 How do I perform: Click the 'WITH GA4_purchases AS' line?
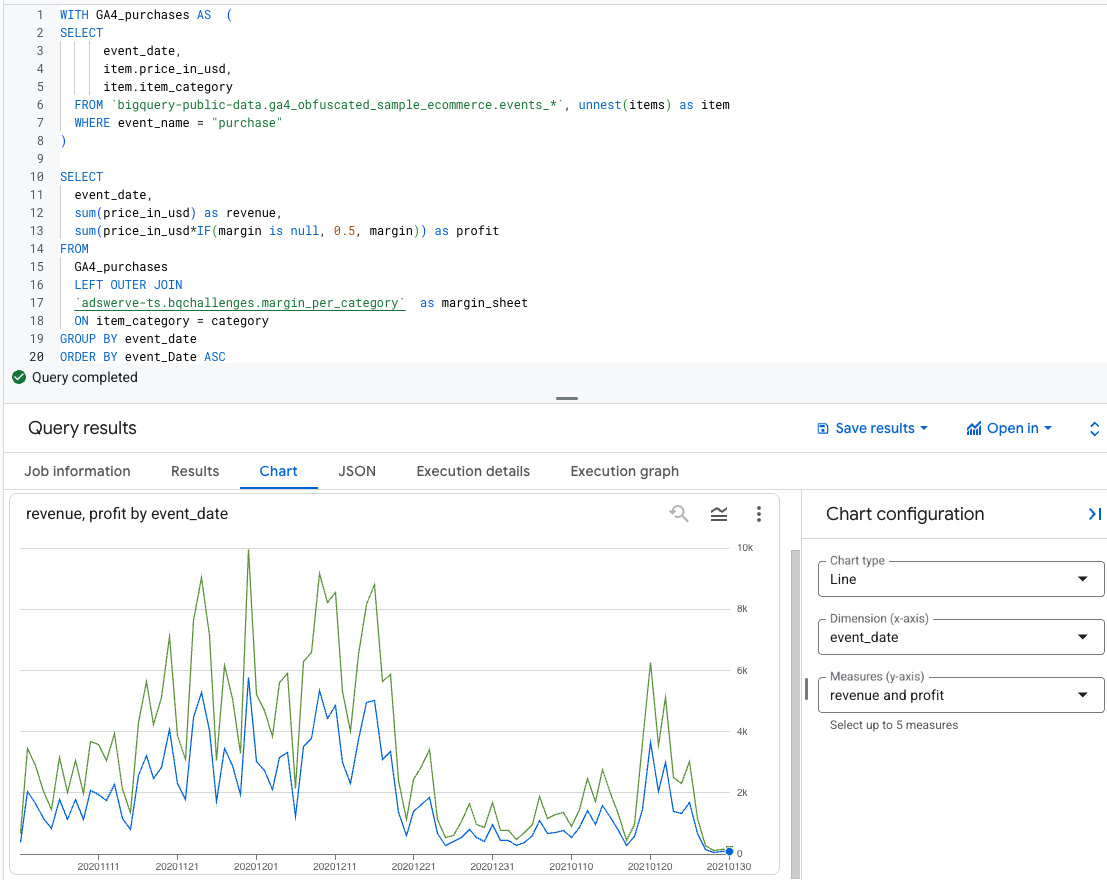pyautogui.click(x=146, y=15)
